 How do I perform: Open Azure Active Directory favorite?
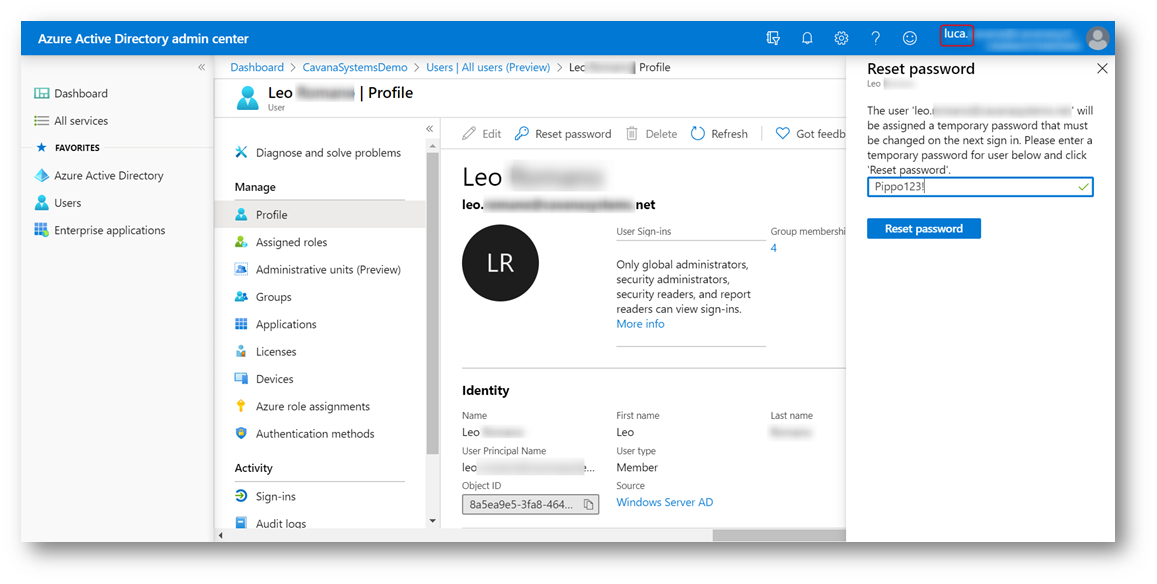[x=99, y=175]
